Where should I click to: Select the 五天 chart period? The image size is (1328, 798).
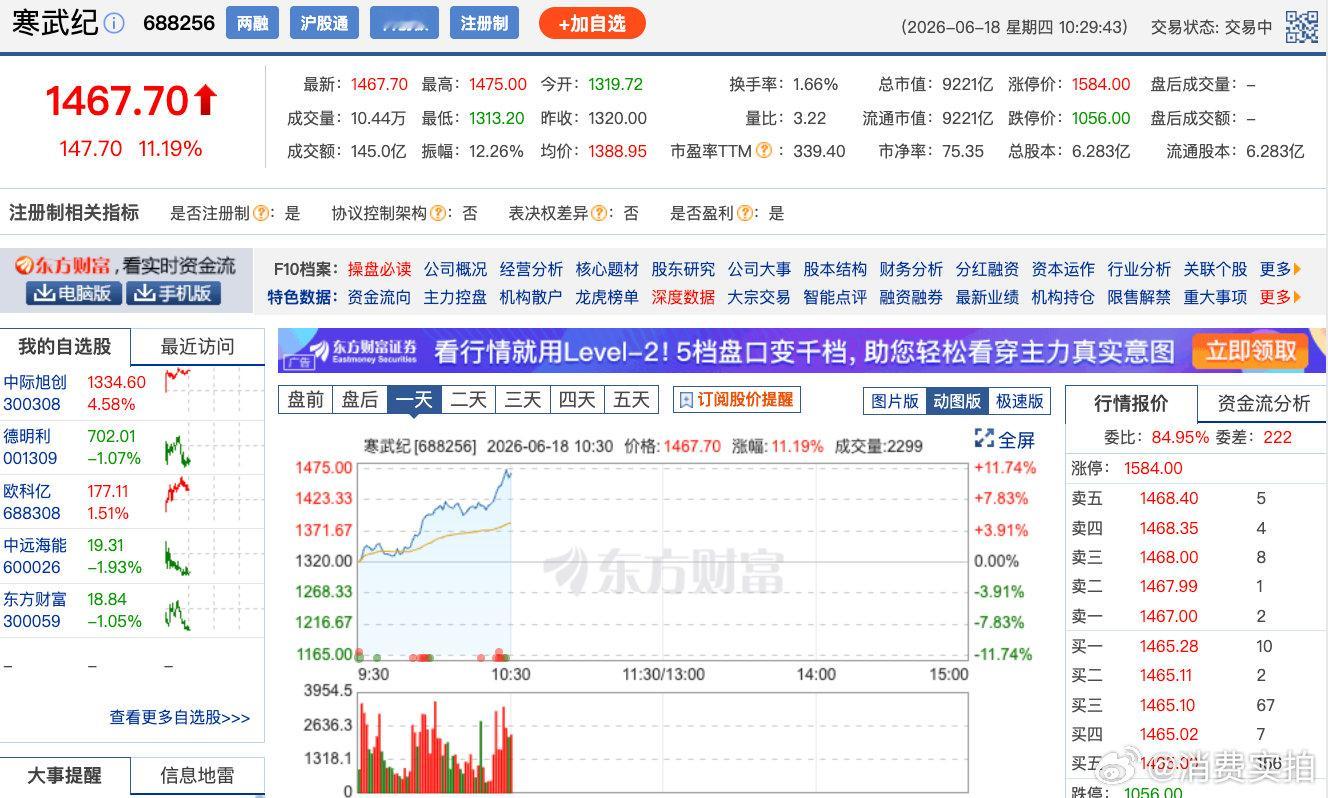coord(631,400)
